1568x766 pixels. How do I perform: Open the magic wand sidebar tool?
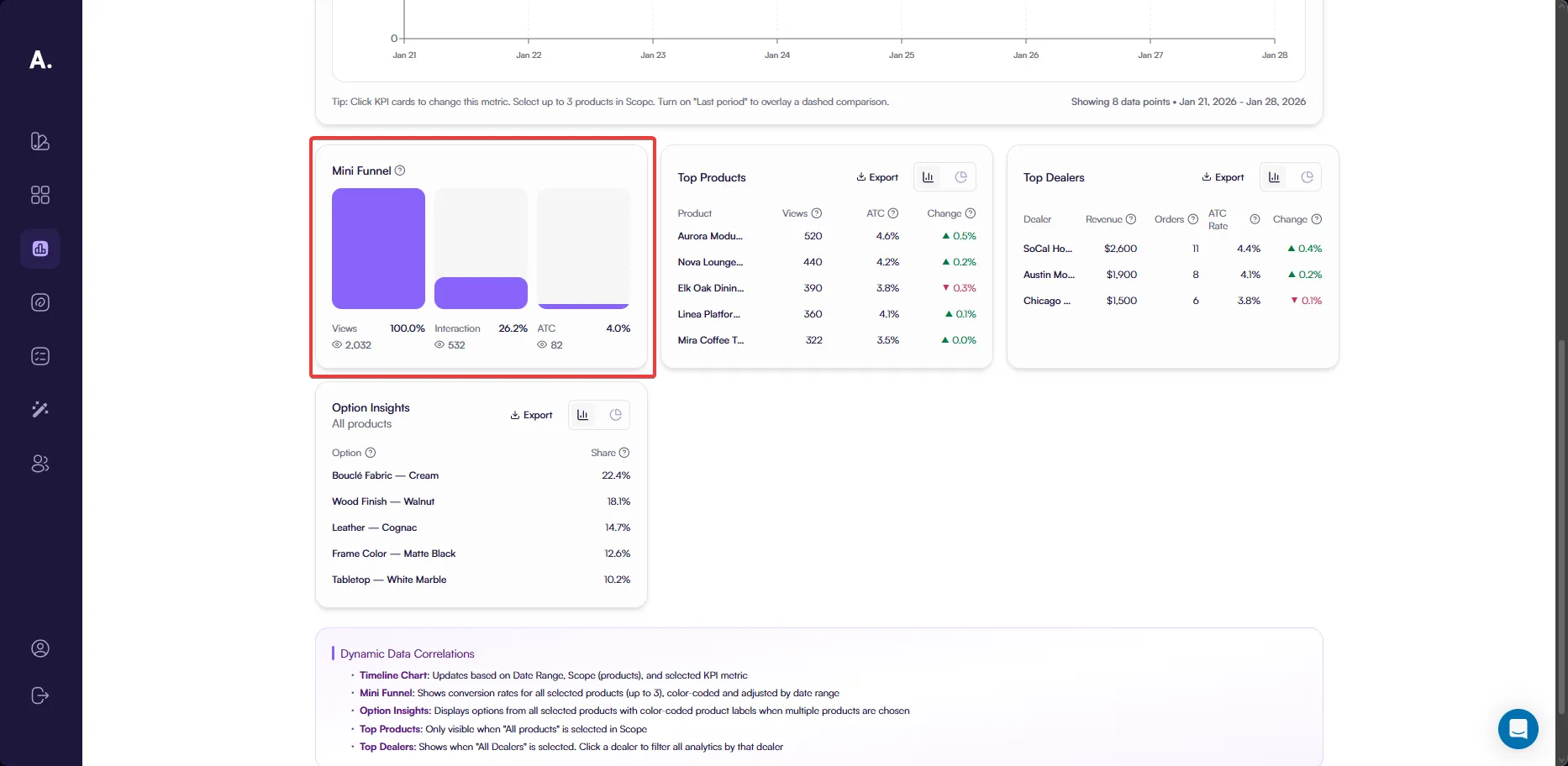tap(40, 410)
